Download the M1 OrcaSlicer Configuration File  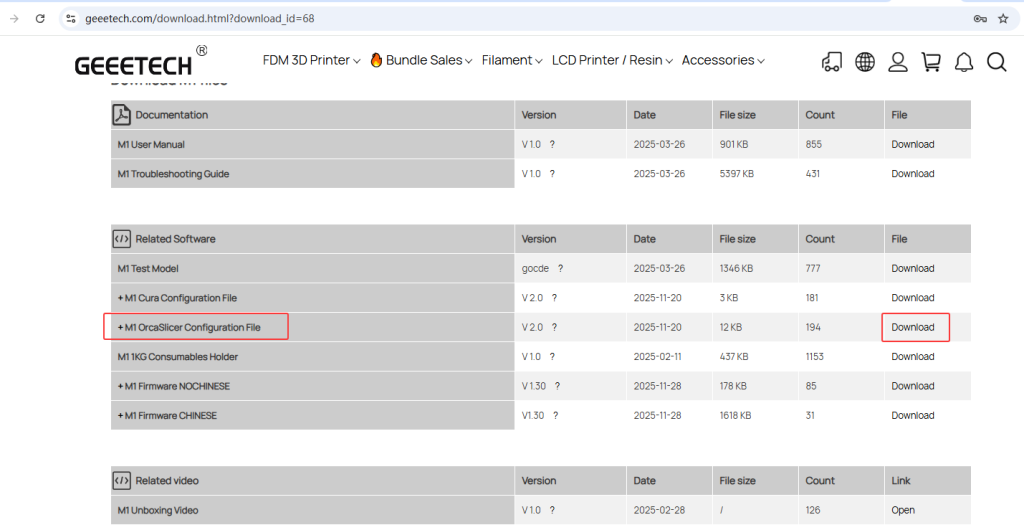(x=913, y=327)
